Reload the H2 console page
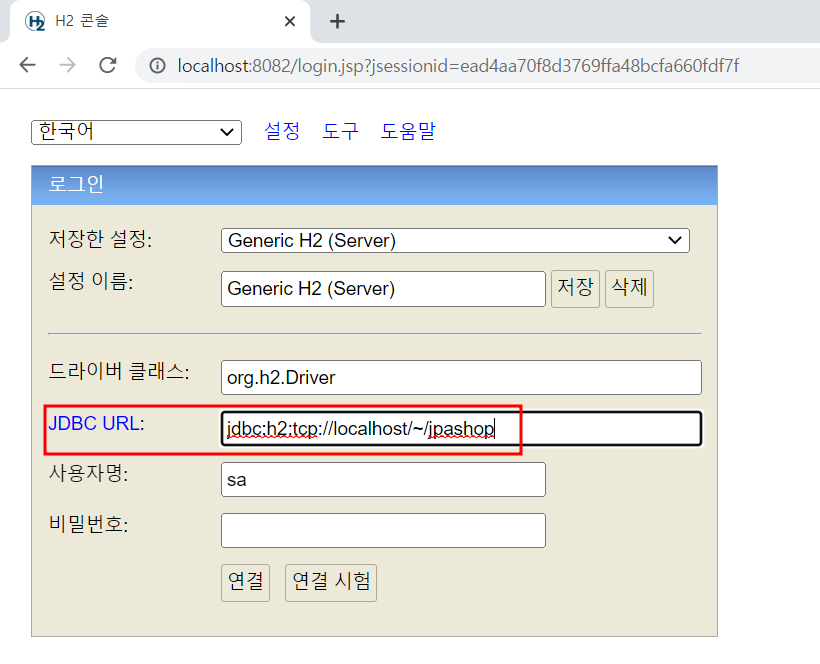Viewport: 820px width, 664px height. (x=108, y=65)
